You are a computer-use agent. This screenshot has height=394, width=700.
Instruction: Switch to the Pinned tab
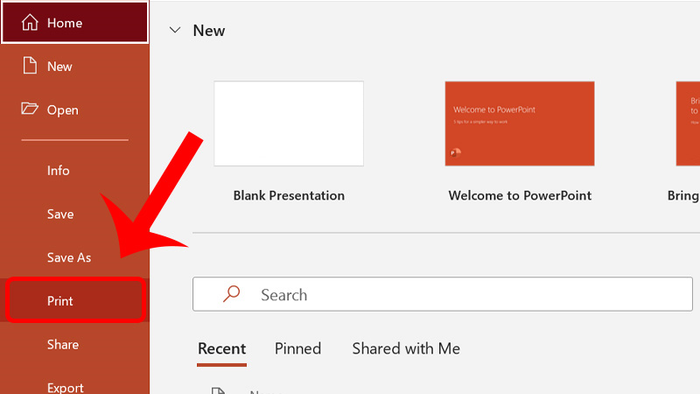[x=298, y=348]
